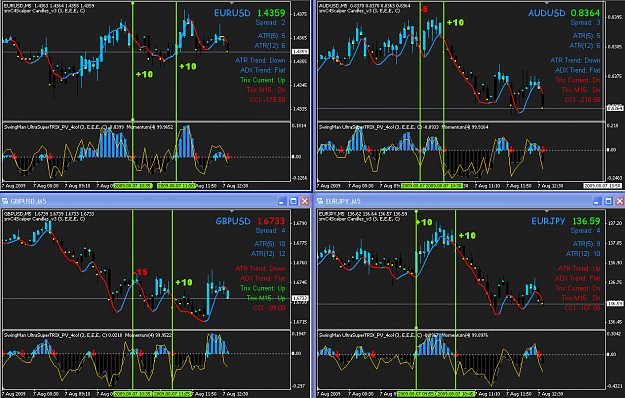The width and height of the screenshot is (625, 398).
Task: Maximize the GBPUSD,M5 chart window
Action: click(293, 201)
